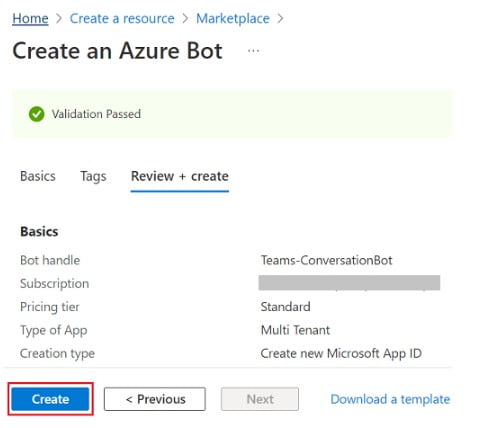Click the Pricing tier label

50,307
